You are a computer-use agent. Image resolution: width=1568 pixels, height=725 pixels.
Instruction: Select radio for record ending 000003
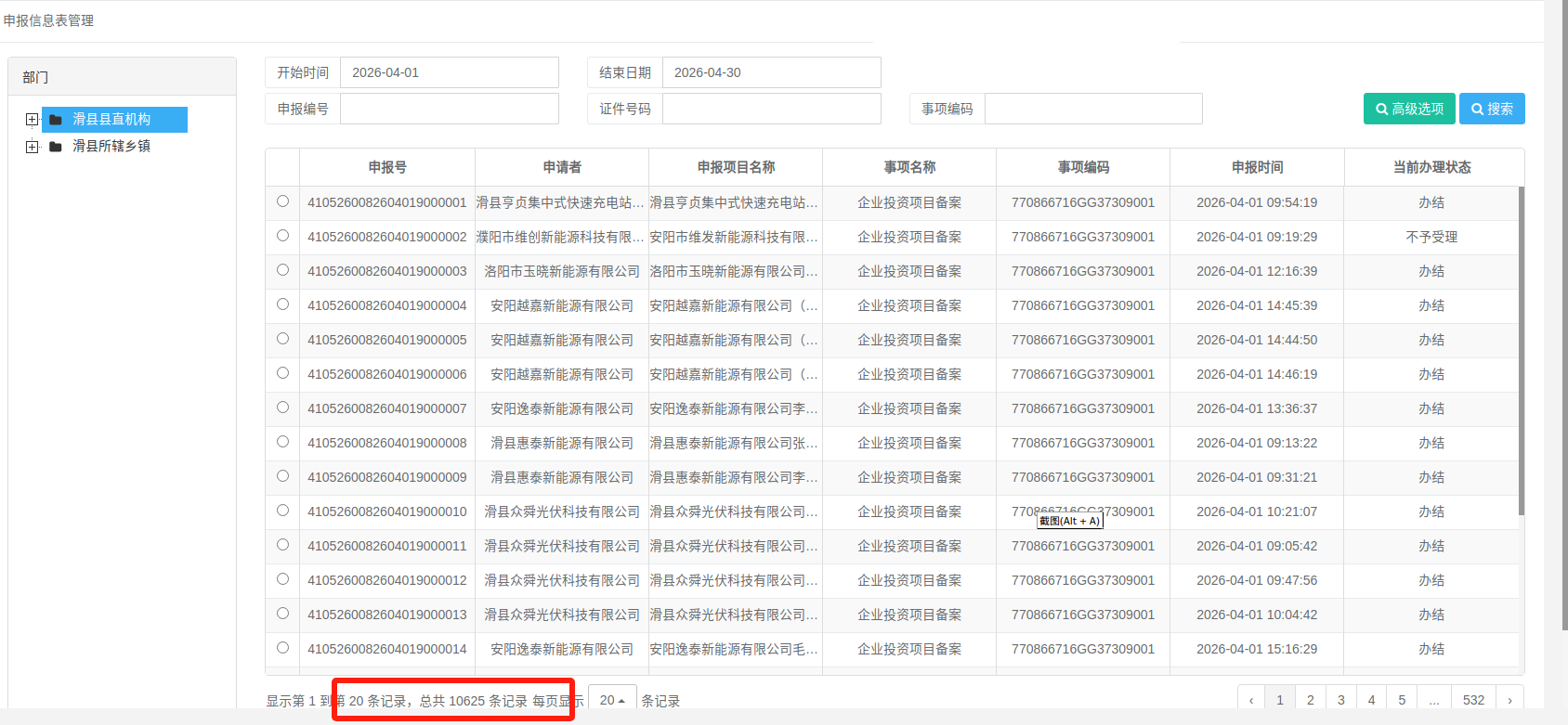(x=282, y=270)
